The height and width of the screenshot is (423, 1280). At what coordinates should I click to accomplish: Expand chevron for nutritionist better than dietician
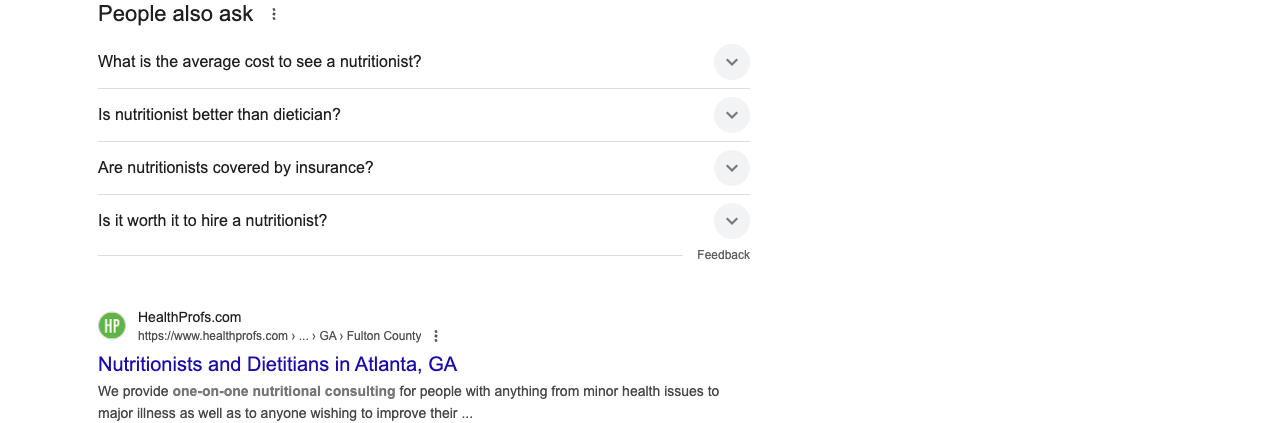pyautogui.click(x=732, y=115)
